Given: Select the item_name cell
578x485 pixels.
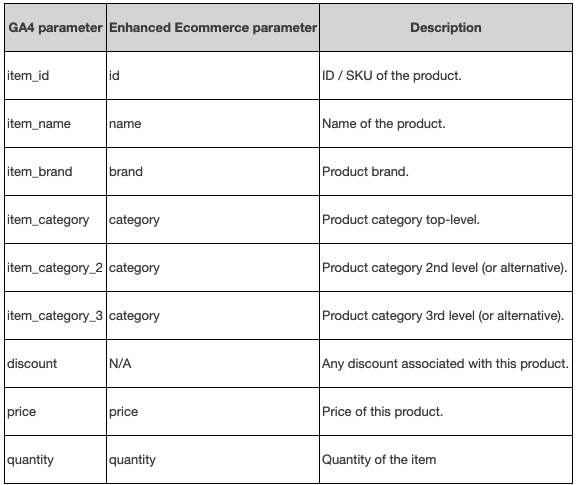Looking at the screenshot, I should pos(55,123).
